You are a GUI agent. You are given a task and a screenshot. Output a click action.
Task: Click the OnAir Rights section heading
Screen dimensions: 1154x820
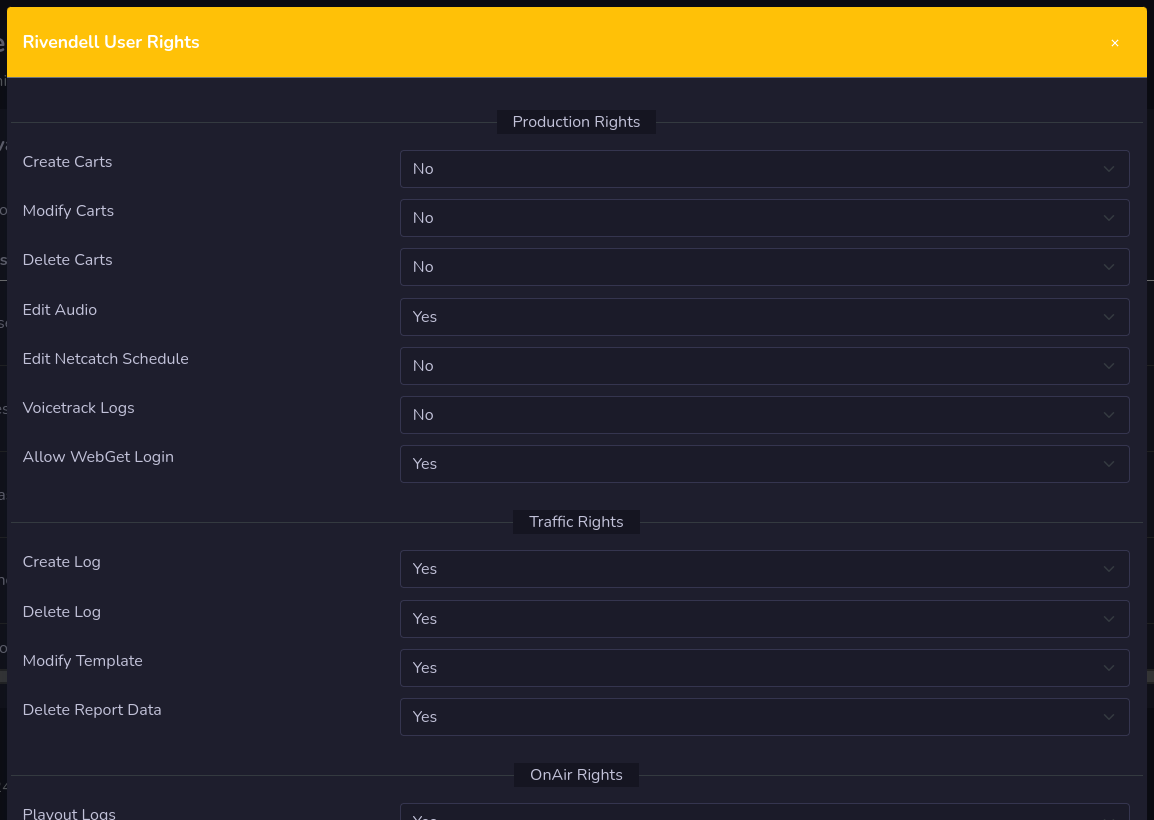576,775
